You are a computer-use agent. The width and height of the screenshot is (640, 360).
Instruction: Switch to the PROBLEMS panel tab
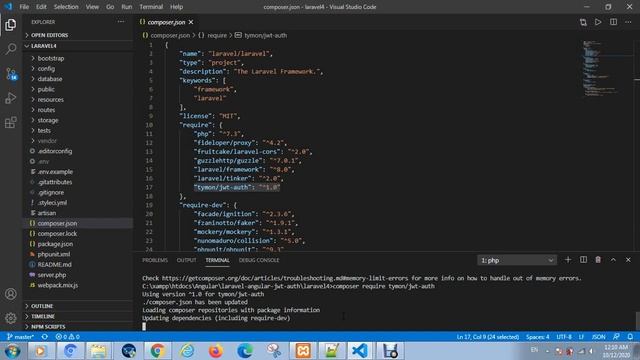click(155, 260)
